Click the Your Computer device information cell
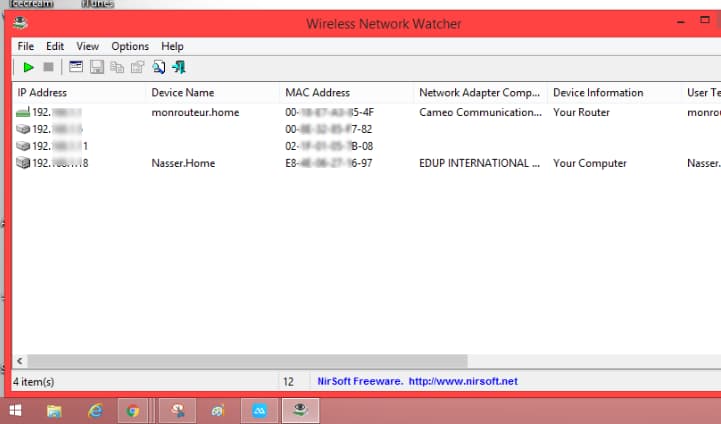 pyautogui.click(x=590, y=163)
